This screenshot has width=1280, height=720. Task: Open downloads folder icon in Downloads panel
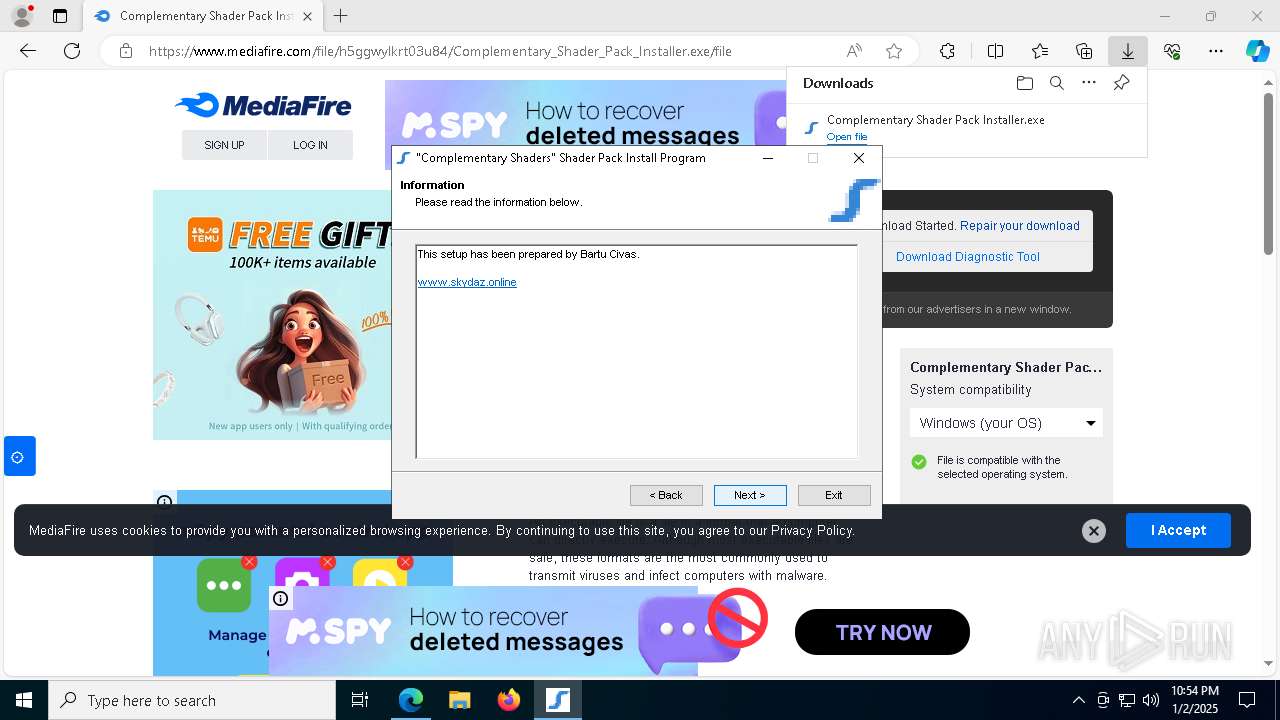click(1024, 83)
